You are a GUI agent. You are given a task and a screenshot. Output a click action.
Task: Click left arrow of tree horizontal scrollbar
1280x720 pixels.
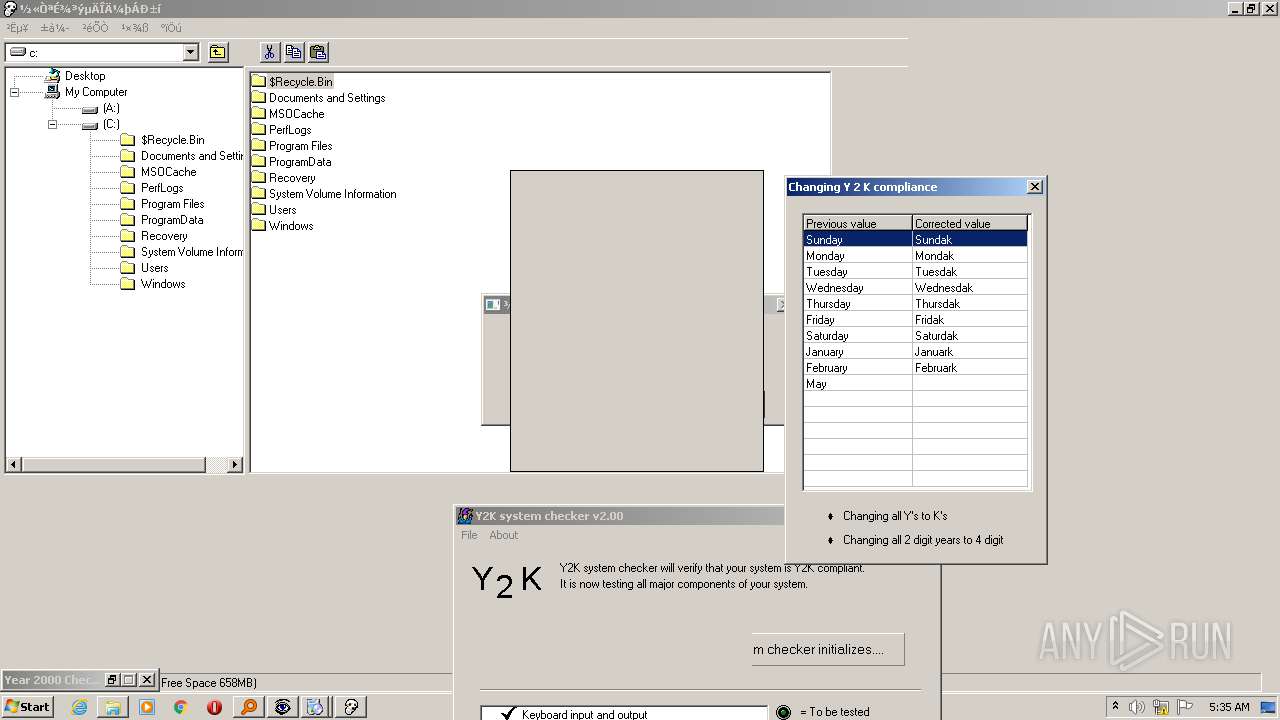click(x=13, y=465)
